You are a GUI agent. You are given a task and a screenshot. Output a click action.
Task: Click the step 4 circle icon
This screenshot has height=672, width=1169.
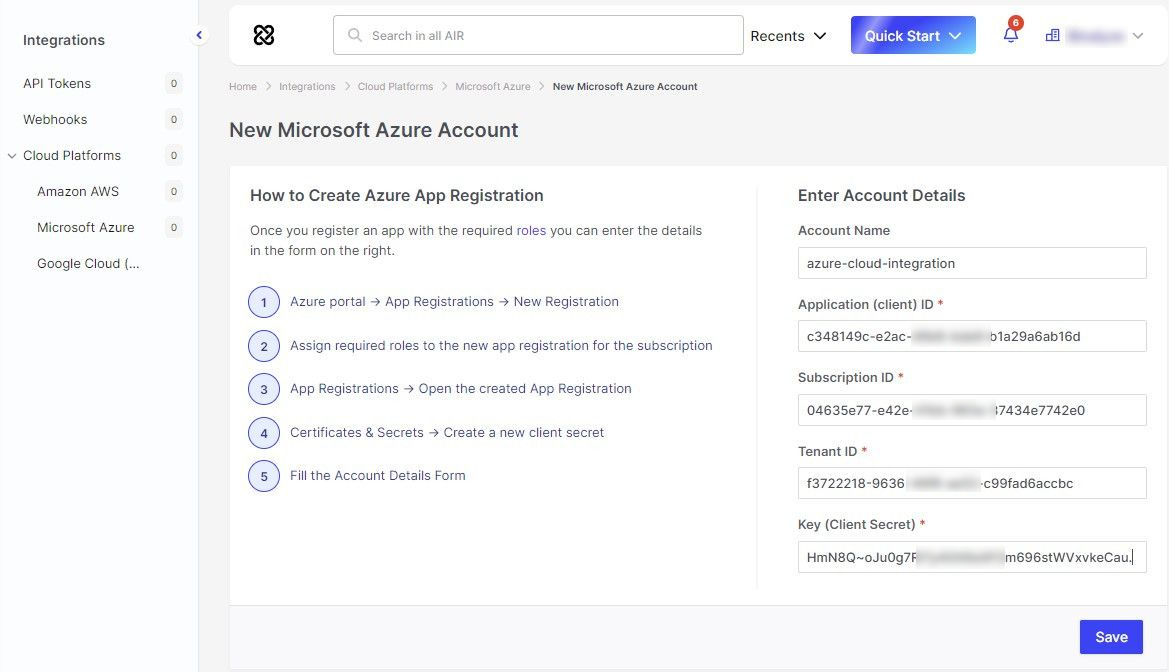pyautogui.click(x=264, y=433)
